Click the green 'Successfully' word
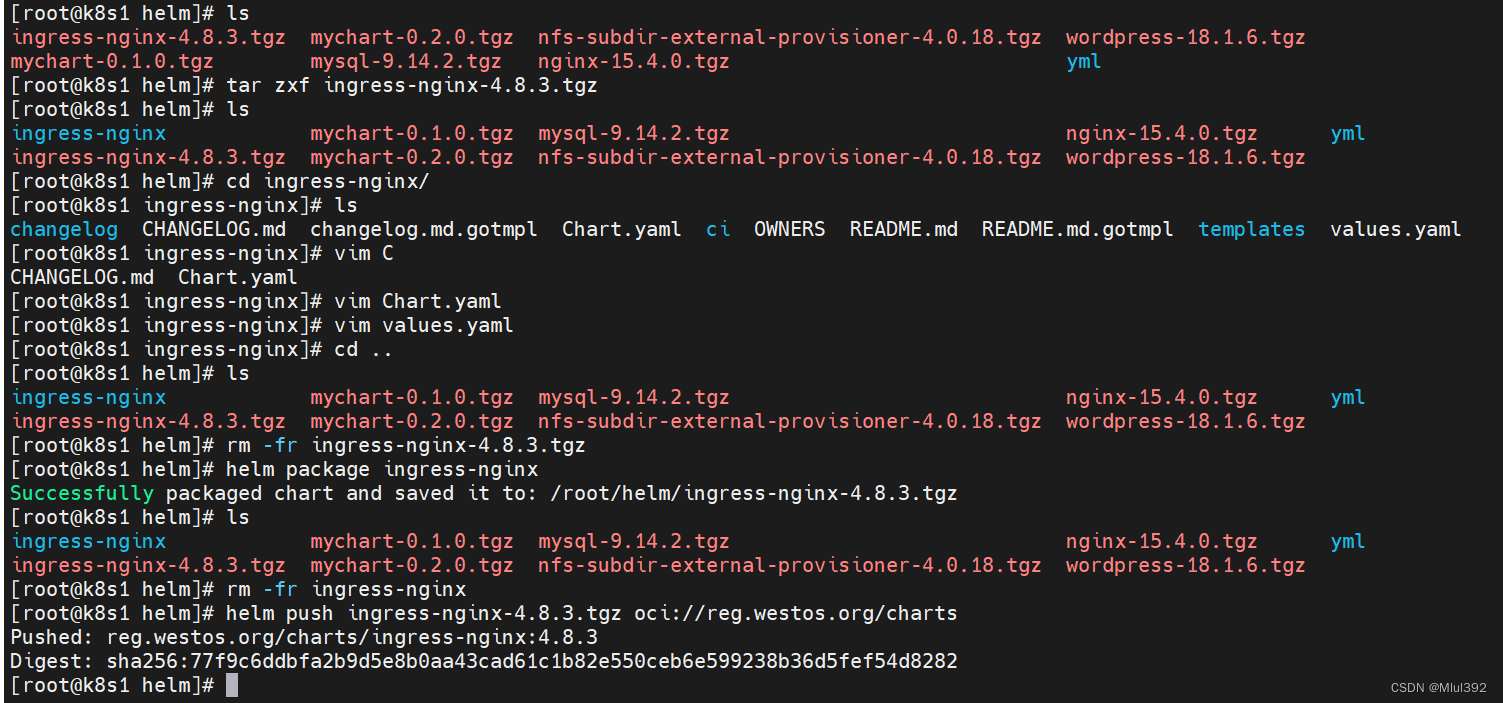Viewport: 1503px width, 703px height. (x=82, y=493)
